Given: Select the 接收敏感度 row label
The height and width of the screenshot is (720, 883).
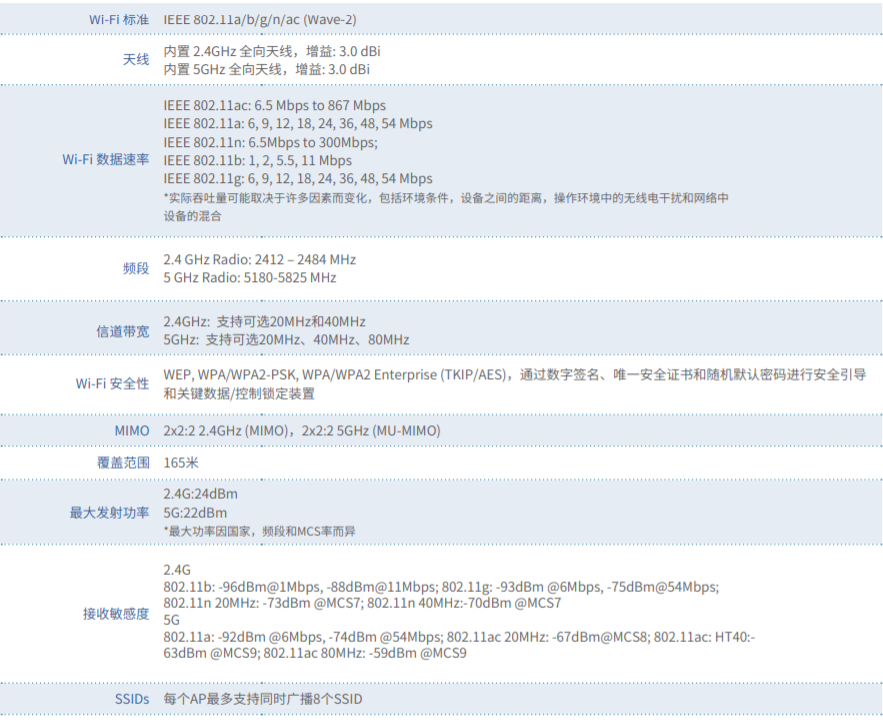Looking at the screenshot, I should [116, 614].
